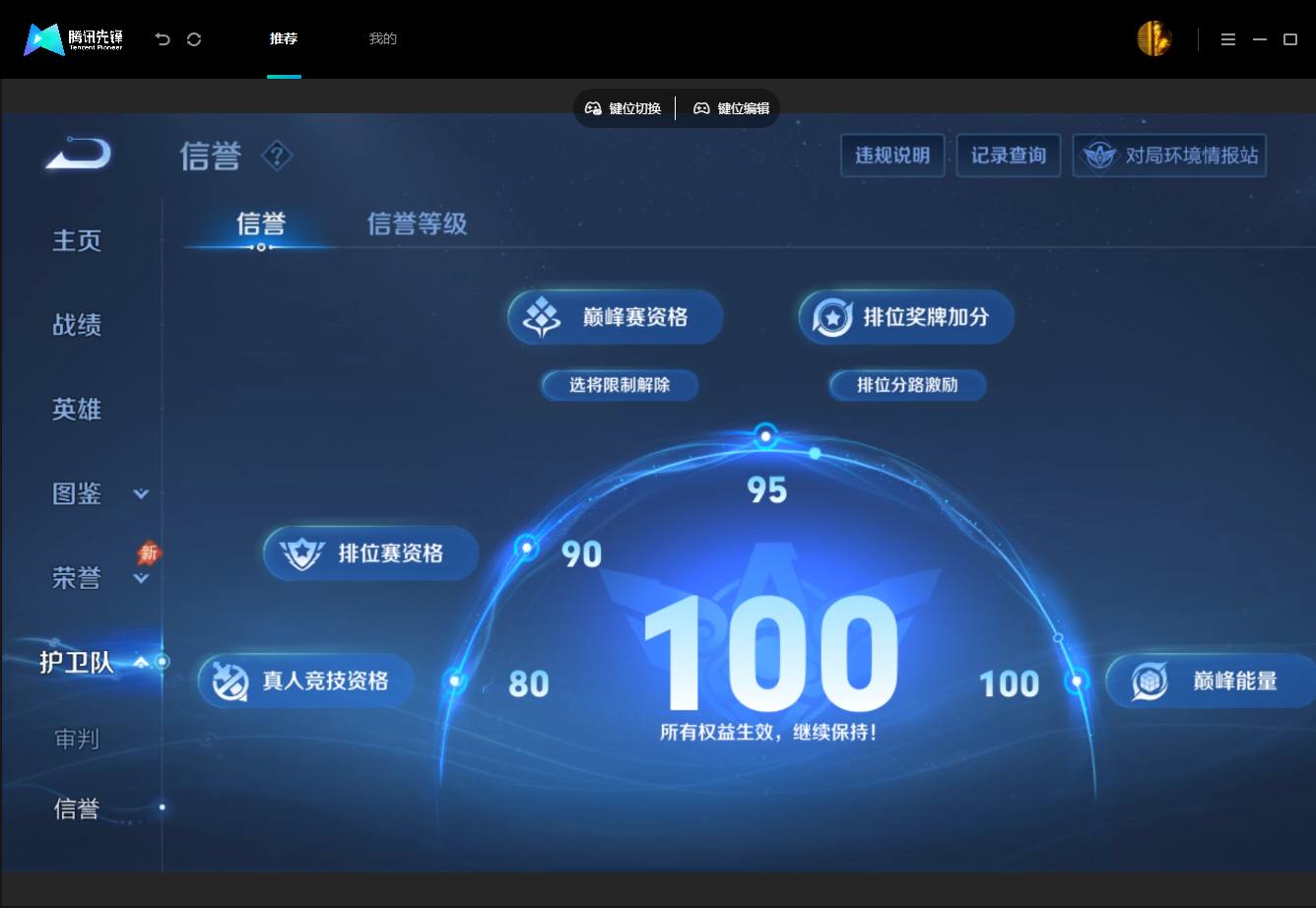The height and width of the screenshot is (908, 1316).
Task: Click the 排位分路激励 pill
Action: click(907, 385)
